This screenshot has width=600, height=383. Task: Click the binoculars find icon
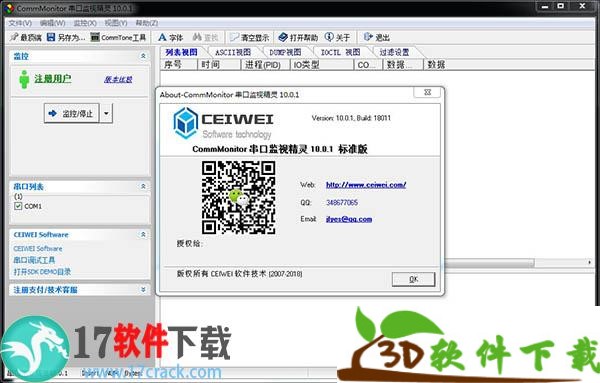pyautogui.click(x=197, y=37)
